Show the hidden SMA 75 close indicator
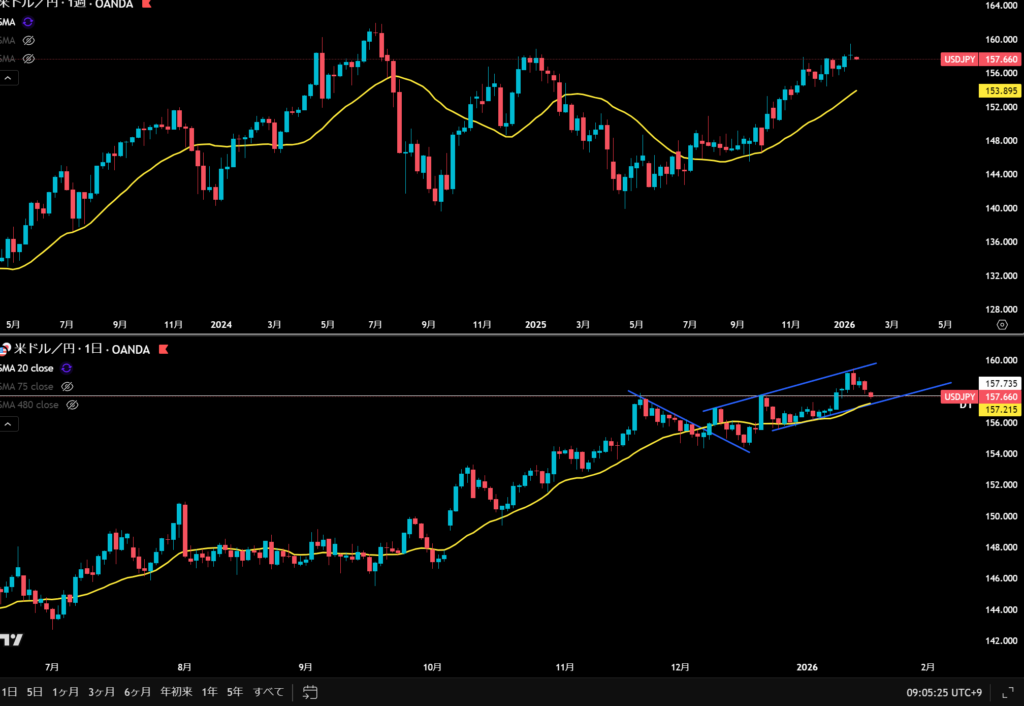This screenshot has height=706, width=1024. (x=67, y=386)
